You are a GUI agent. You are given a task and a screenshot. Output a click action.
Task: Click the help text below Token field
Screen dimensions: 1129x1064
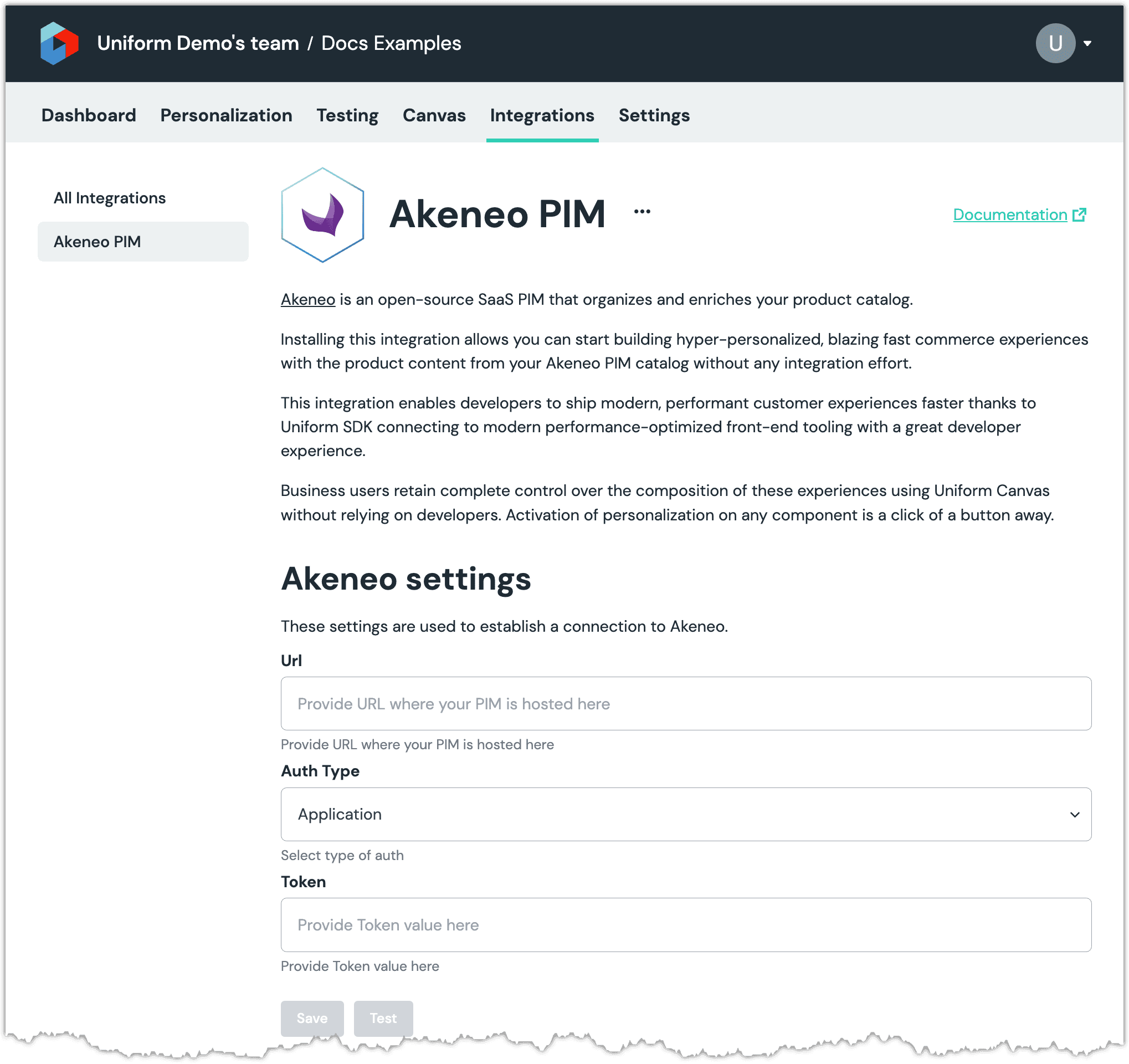[360, 966]
